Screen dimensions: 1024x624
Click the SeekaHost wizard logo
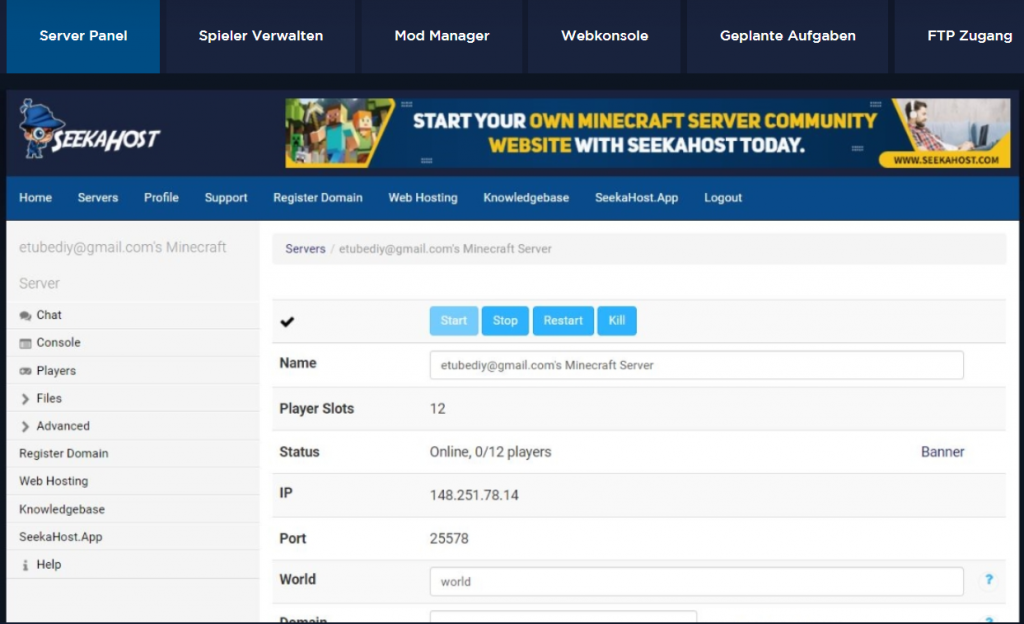click(89, 129)
